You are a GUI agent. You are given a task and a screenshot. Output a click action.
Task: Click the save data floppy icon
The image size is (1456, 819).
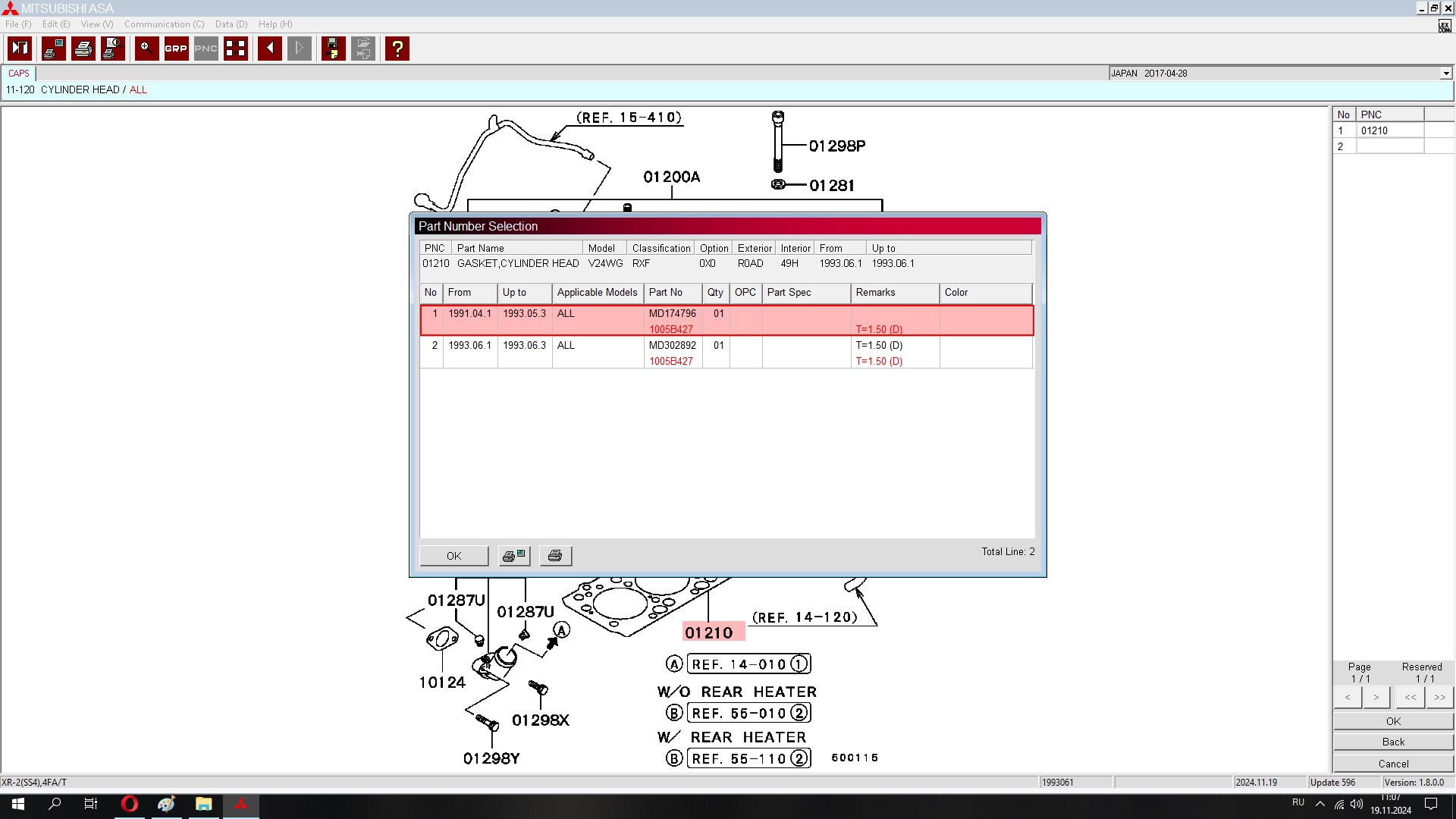333,49
